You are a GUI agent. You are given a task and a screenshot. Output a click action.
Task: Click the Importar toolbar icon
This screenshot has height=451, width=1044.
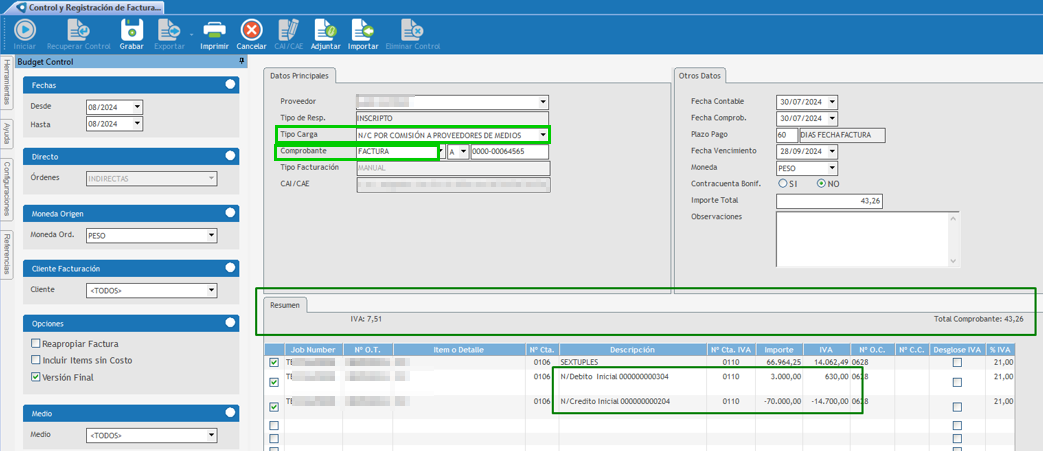pyautogui.click(x=363, y=30)
